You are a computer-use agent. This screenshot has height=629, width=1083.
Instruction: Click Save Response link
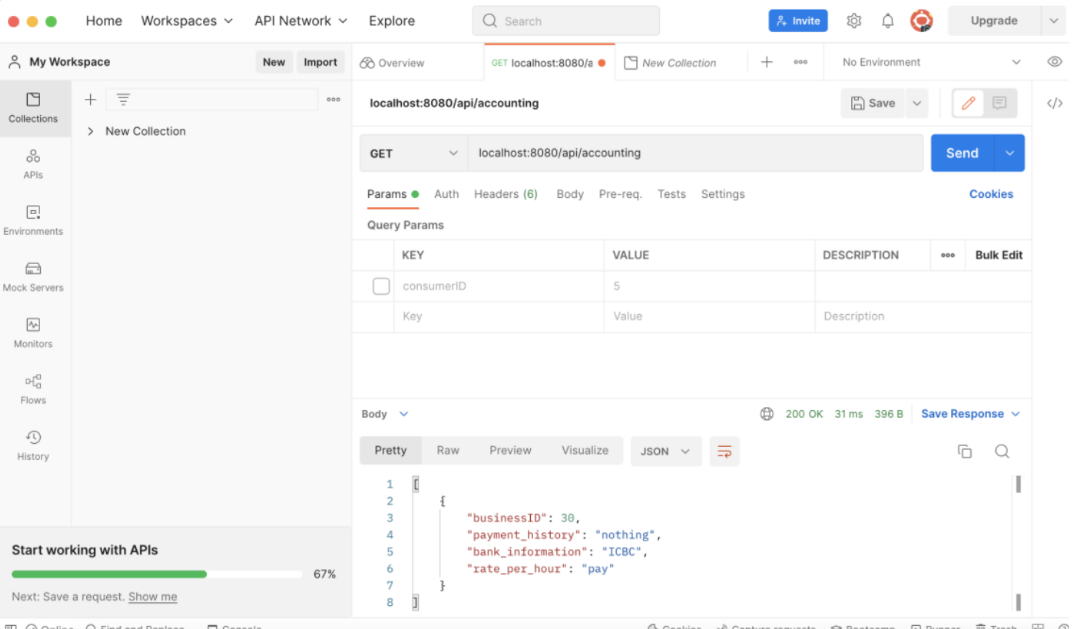963,413
